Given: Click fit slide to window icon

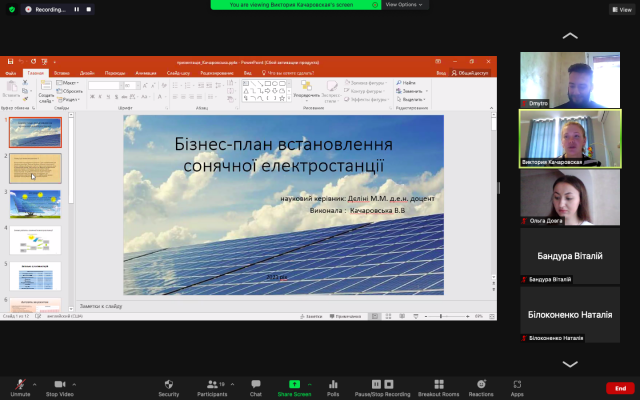Looking at the screenshot, I should coord(492,316).
